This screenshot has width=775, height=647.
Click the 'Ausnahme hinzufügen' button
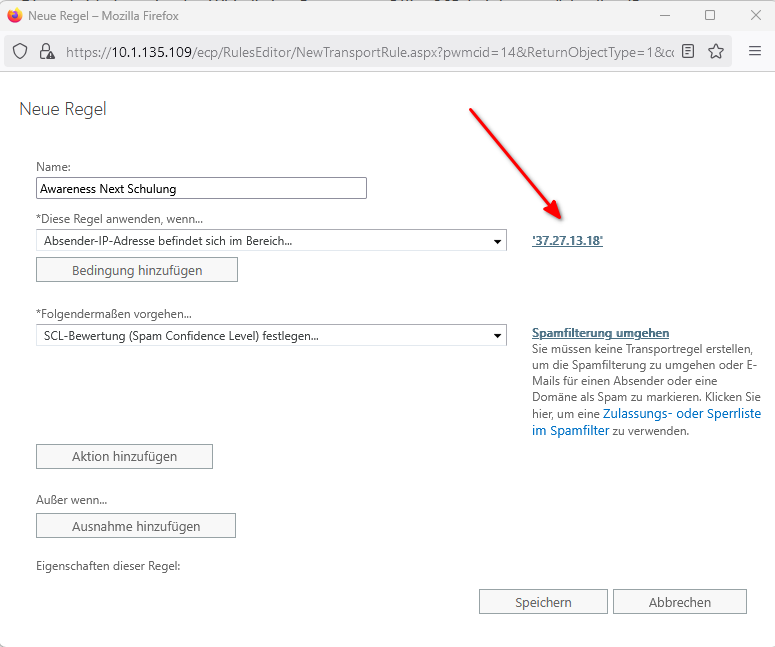[136, 526]
